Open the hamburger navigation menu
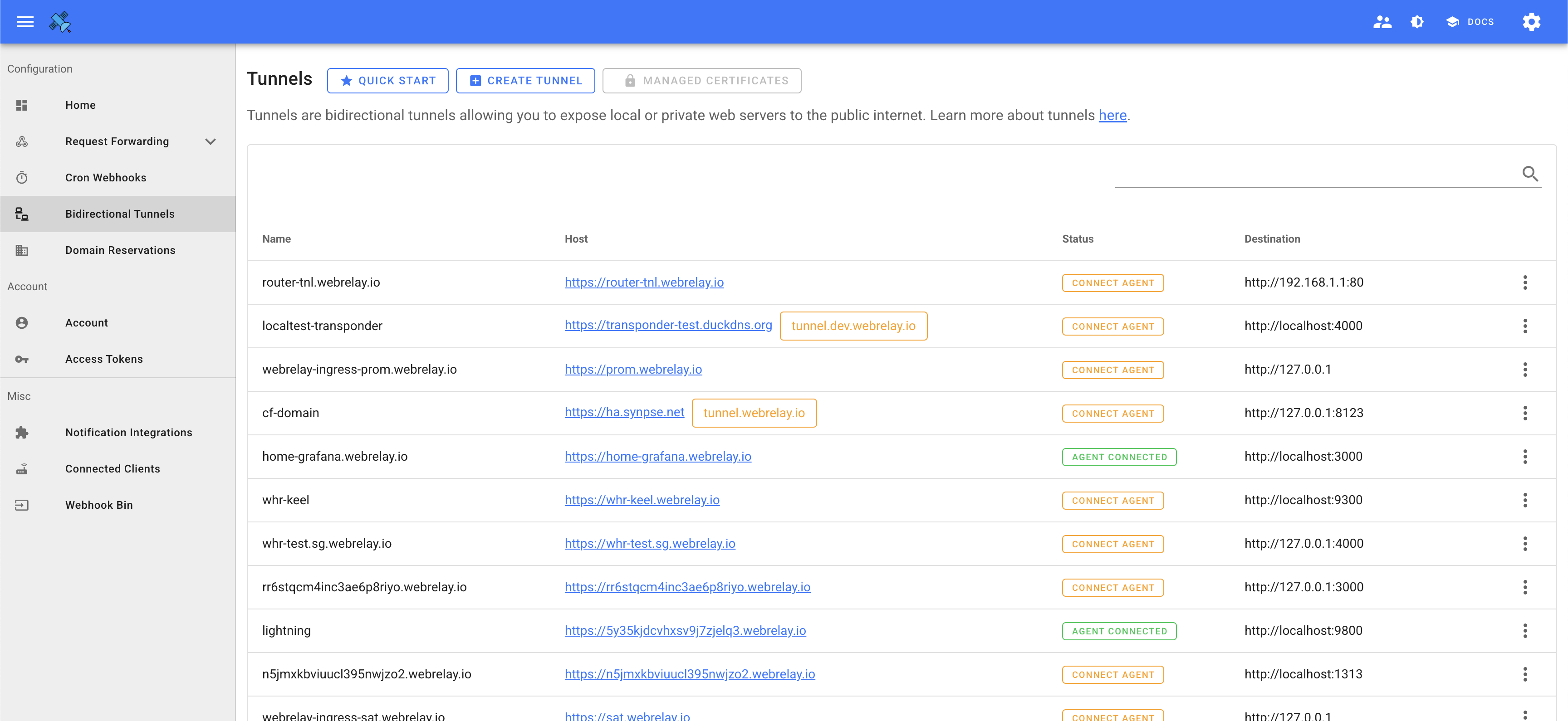Image resolution: width=1568 pixels, height=721 pixels. 25,22
